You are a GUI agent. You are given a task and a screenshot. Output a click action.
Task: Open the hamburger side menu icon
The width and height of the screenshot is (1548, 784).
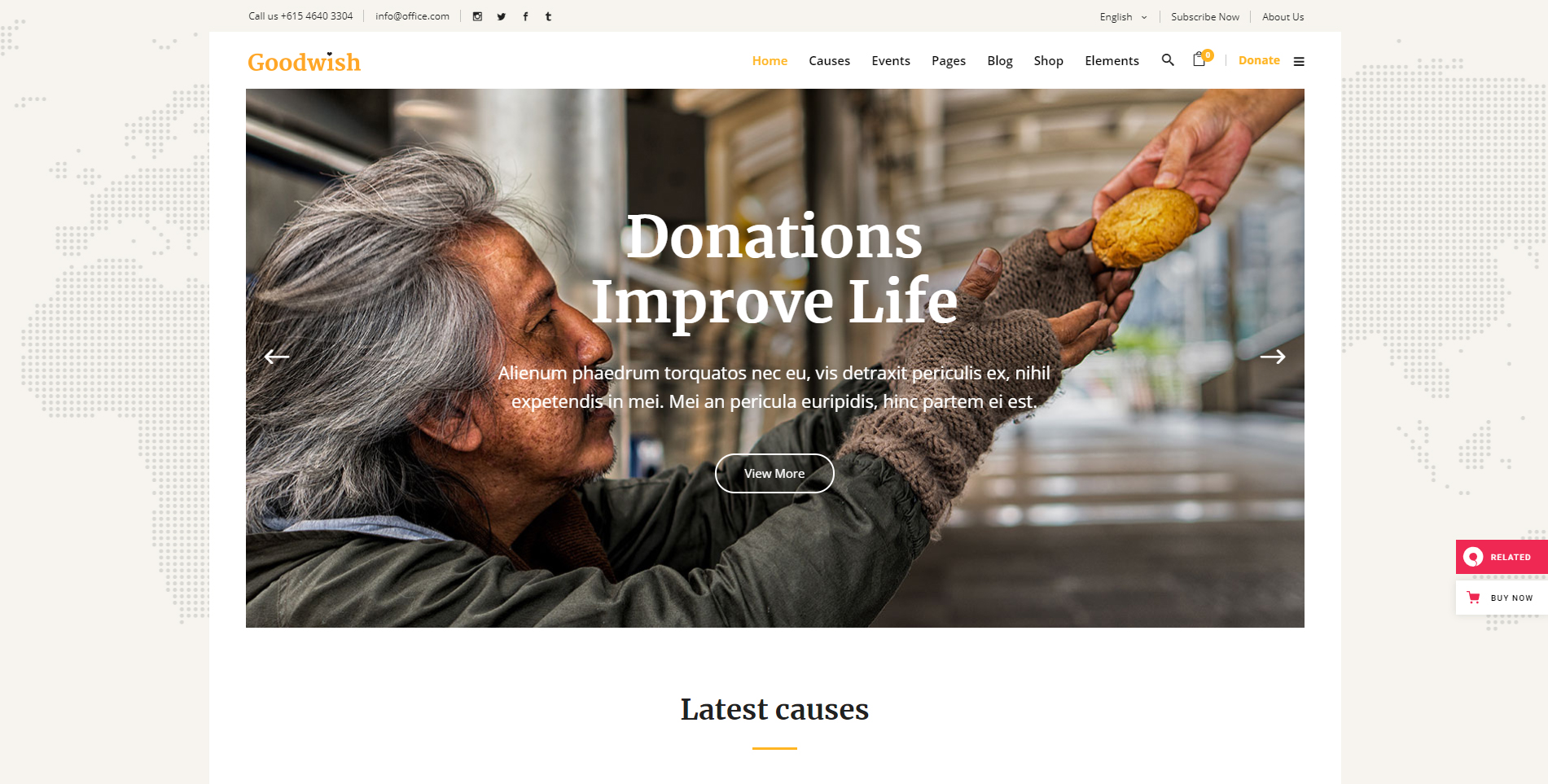(1299, 61)
